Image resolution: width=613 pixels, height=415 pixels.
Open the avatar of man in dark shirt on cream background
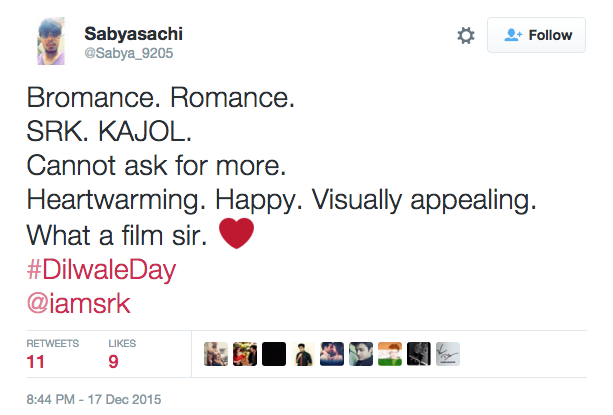pyautogui.click(x=302, y=354)
